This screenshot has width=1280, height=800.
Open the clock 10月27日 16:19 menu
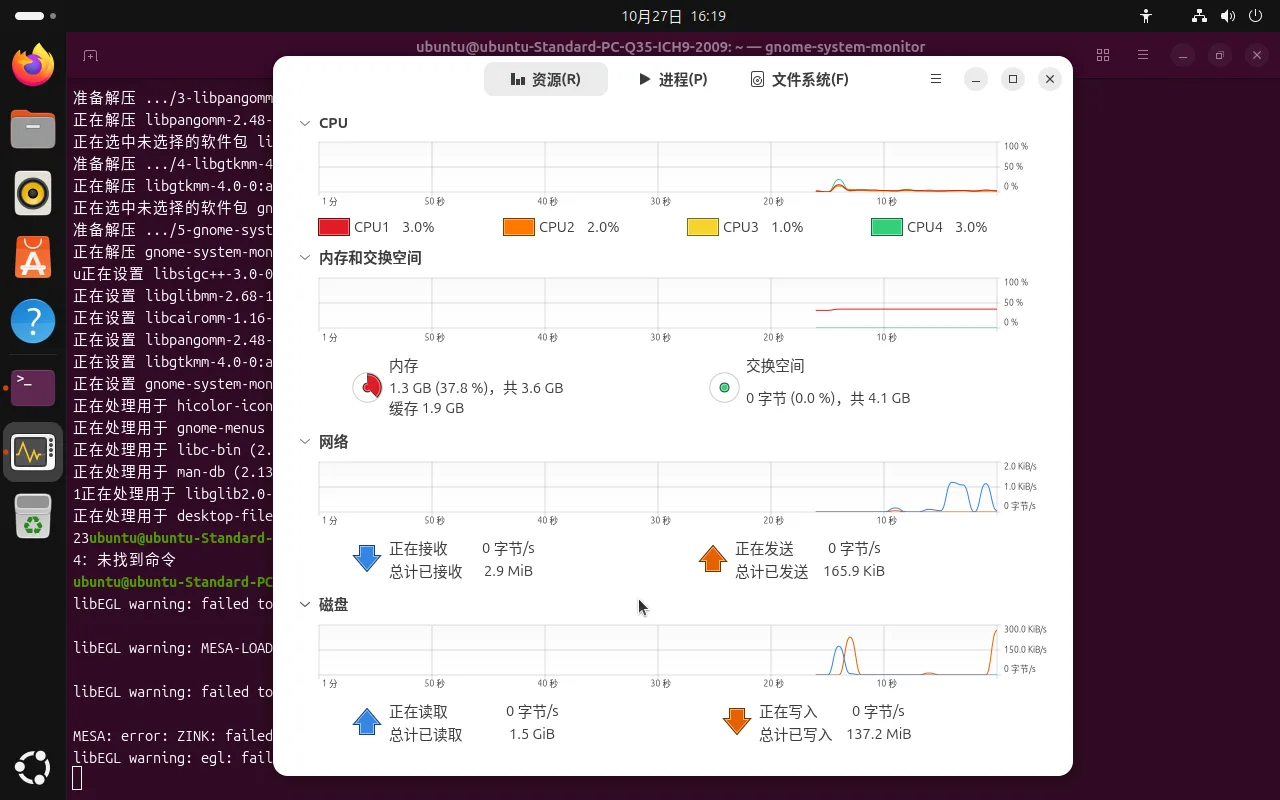tap(673, 16)
